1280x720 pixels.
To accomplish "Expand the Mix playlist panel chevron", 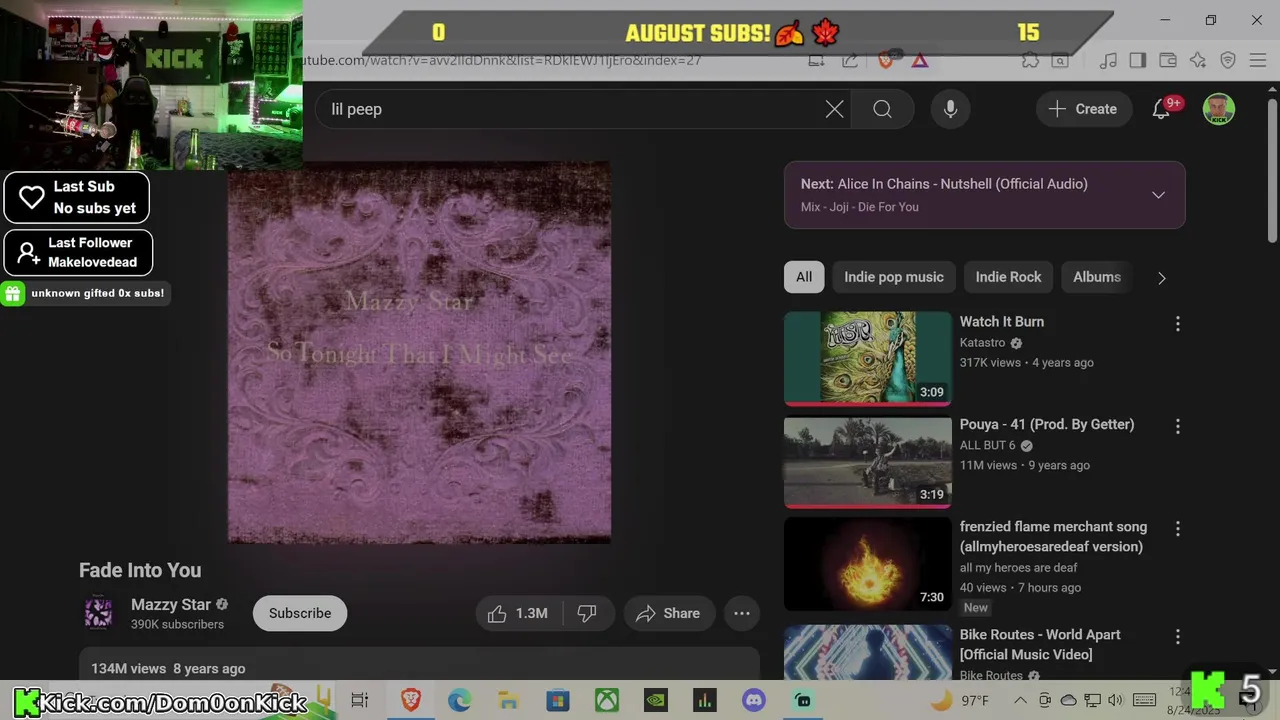I will pos(1158,195).
